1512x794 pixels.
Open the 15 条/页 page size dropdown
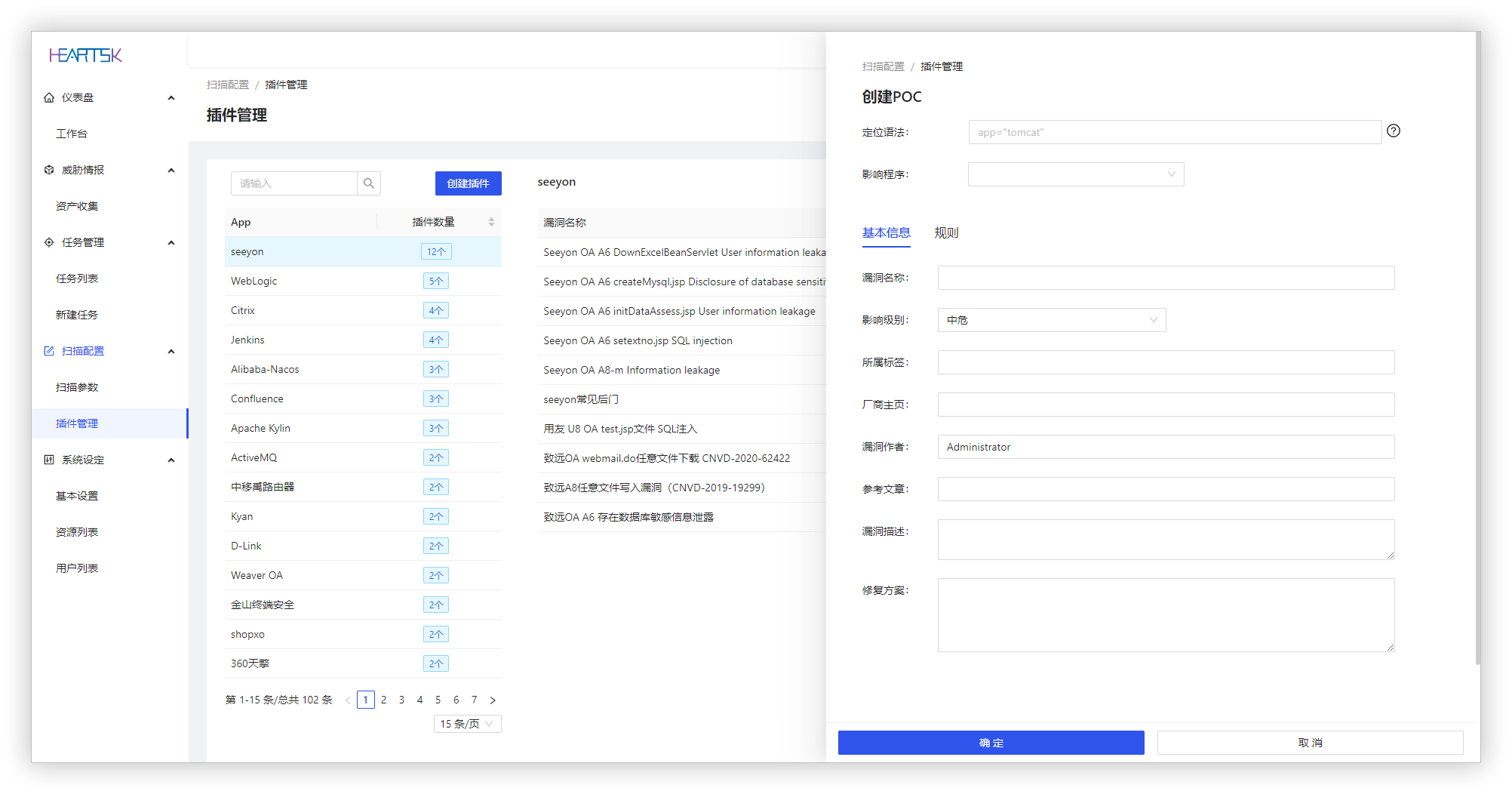[x=468, y=724]
